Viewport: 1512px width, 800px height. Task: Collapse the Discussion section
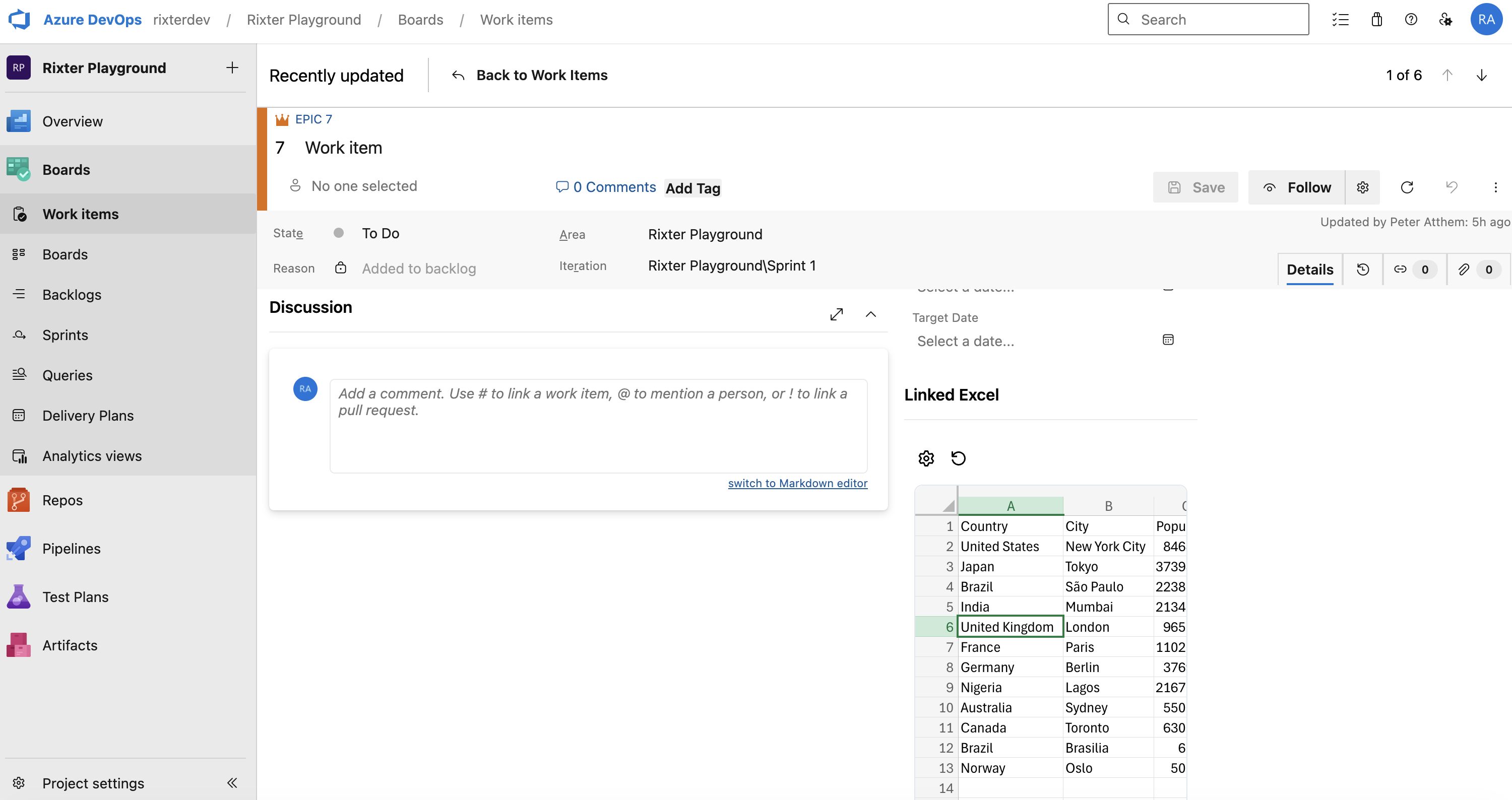pos(870,314)
